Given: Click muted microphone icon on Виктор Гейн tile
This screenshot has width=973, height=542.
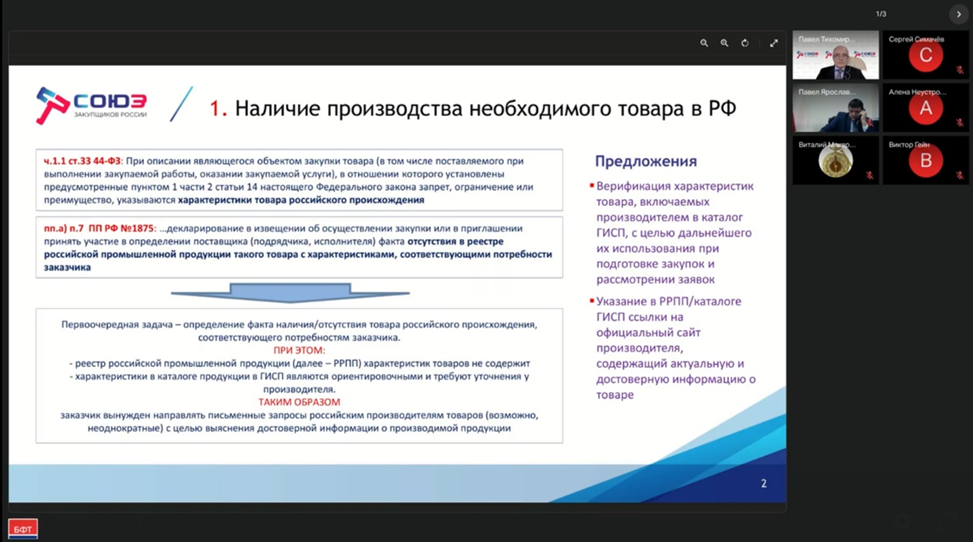Looking at the screenshot, I should [959, 176].
